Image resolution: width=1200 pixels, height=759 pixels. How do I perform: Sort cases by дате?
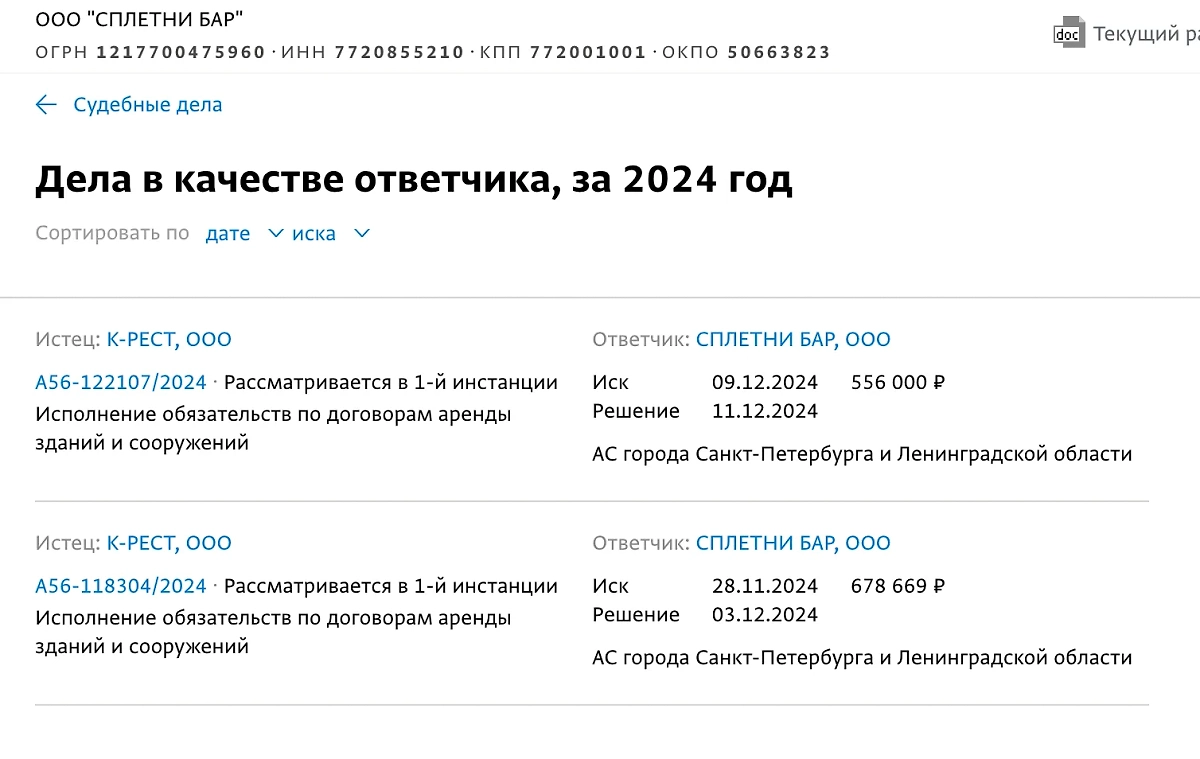coord(228,233)
